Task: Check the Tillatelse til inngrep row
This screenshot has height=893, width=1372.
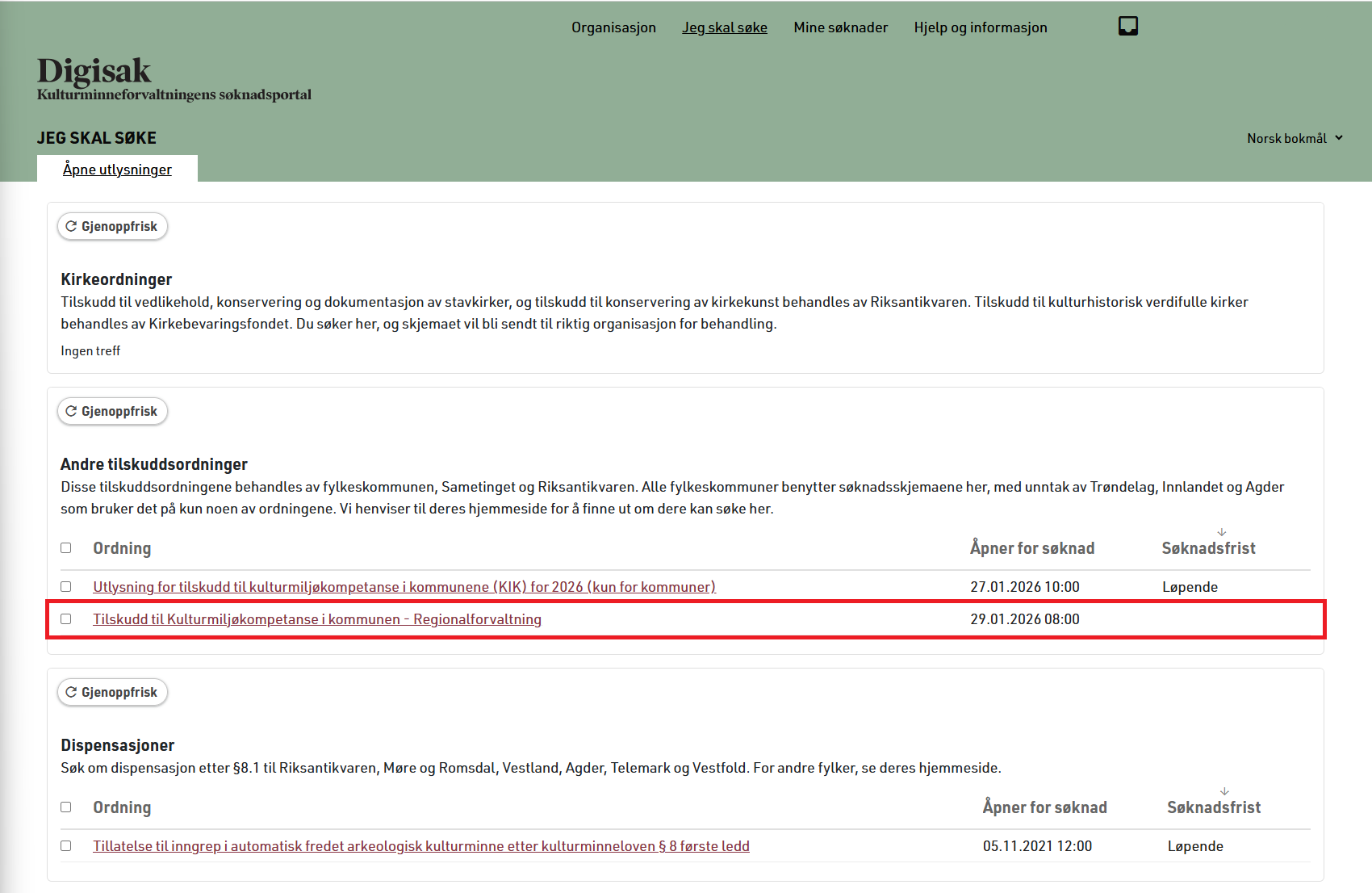Action: tap(66, 846)
